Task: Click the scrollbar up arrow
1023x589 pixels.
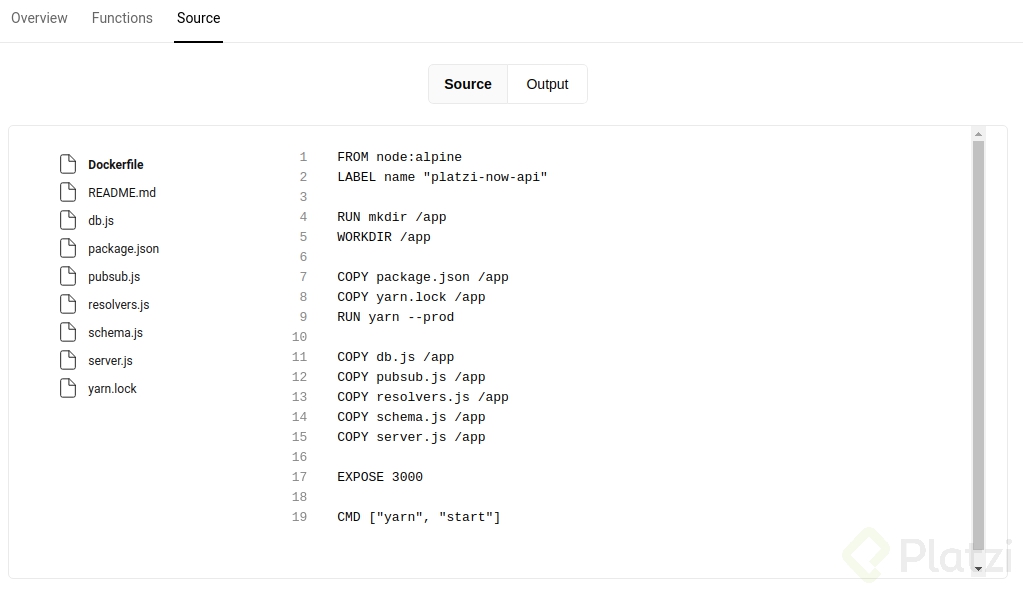Action: pos(978,133)
